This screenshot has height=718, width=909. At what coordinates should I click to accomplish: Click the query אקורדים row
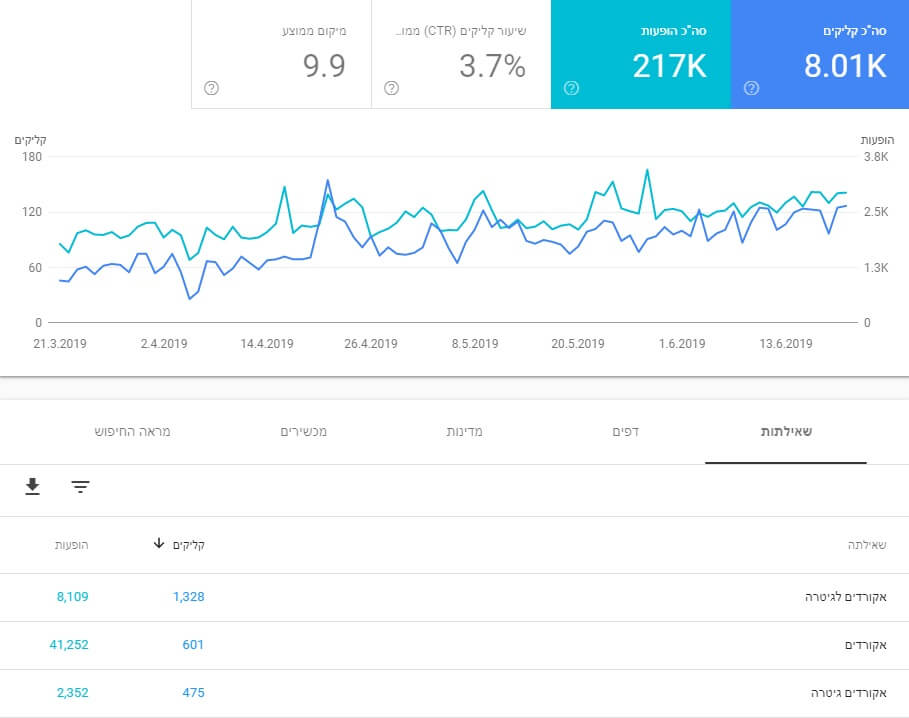454,646
